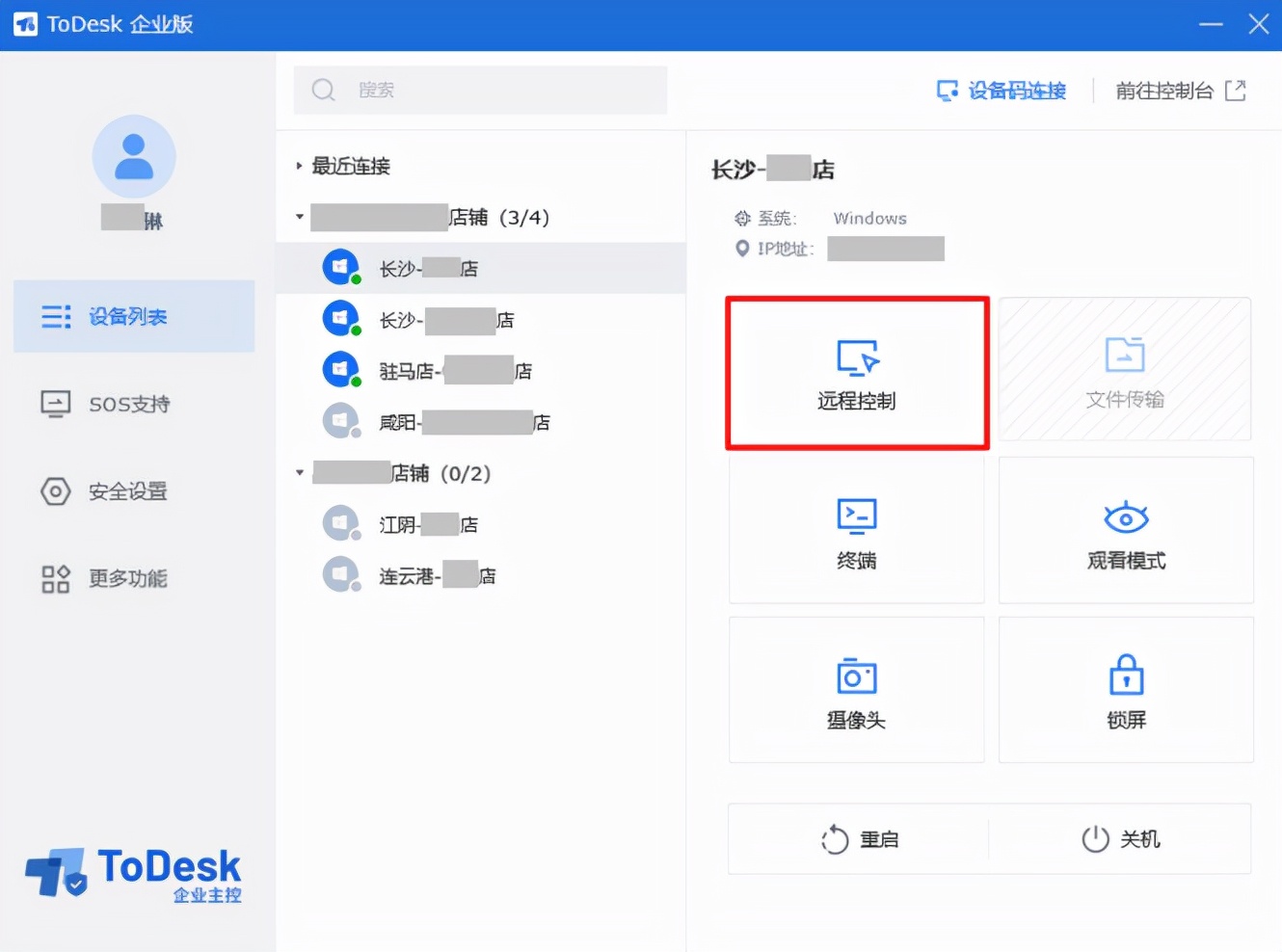Click the grey device icon beside 咸阳
The width and height of the screenshot is (1282, 952).
341,420
